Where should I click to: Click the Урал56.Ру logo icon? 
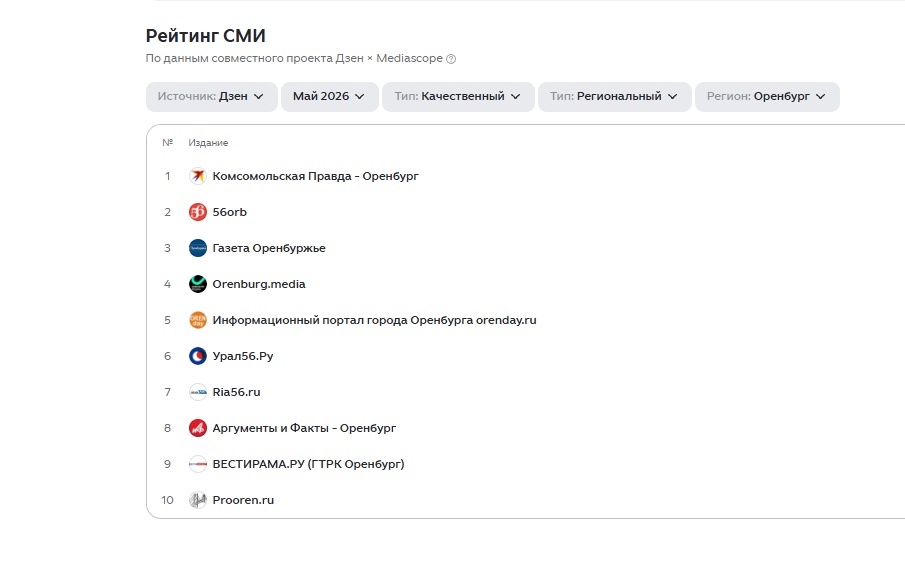coord(197,356)
